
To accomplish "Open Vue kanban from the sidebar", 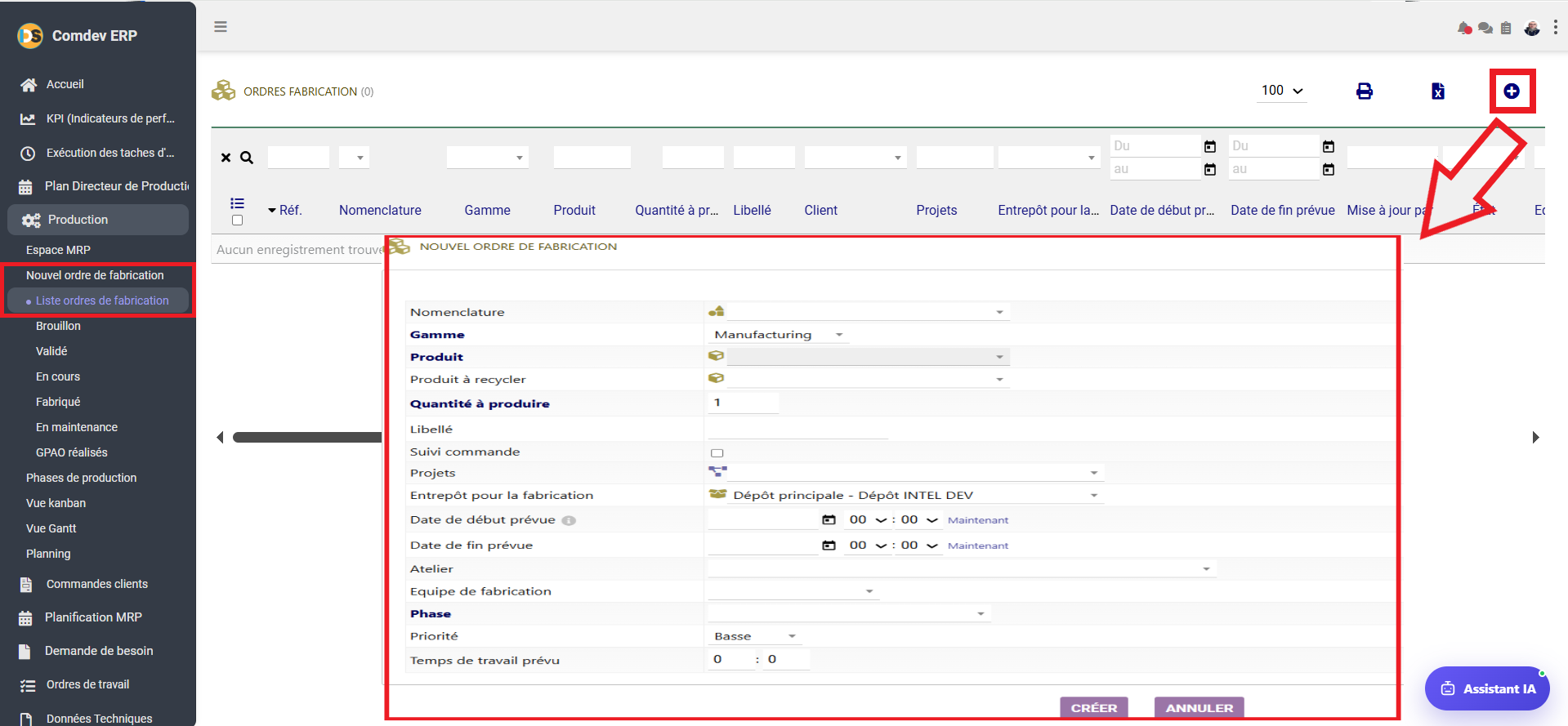I will [56, 503].
